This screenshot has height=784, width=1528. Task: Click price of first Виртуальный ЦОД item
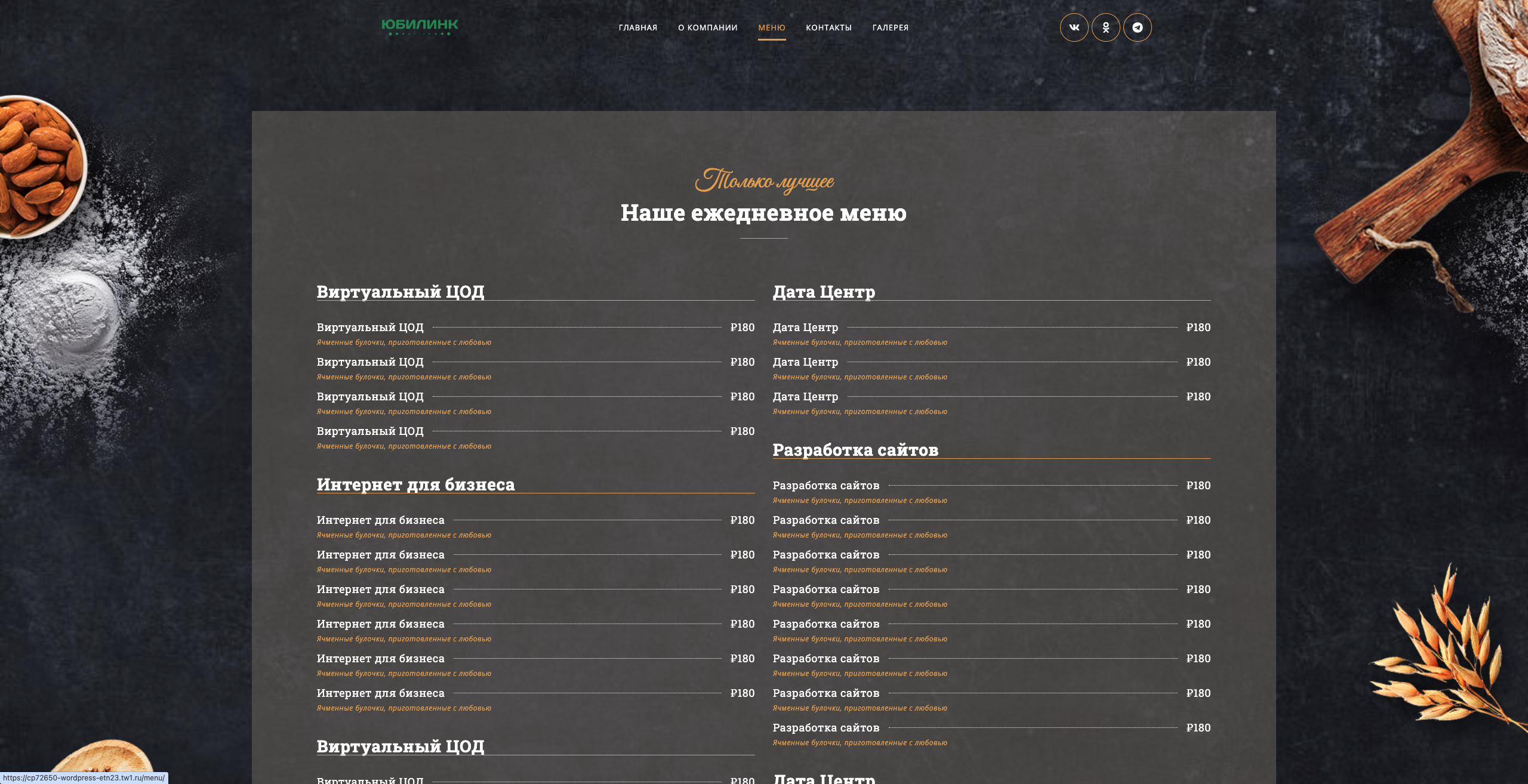pyautogui.click(x=742, y=328)
